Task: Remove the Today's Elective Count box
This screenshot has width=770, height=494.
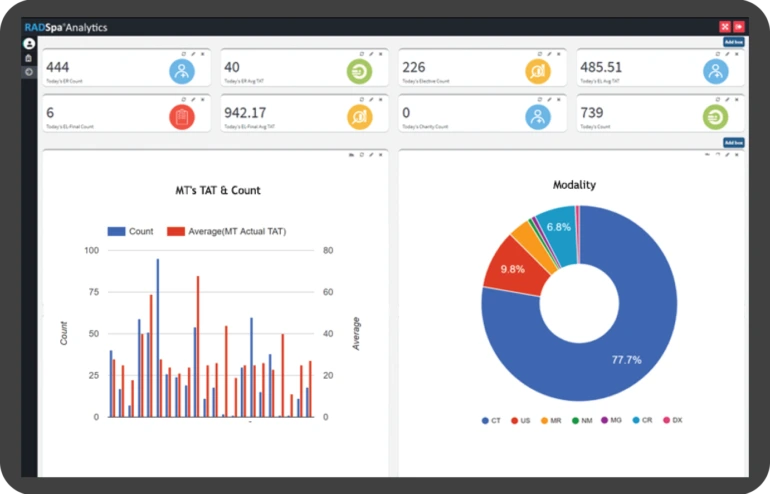Action: [x=558, y=54]
